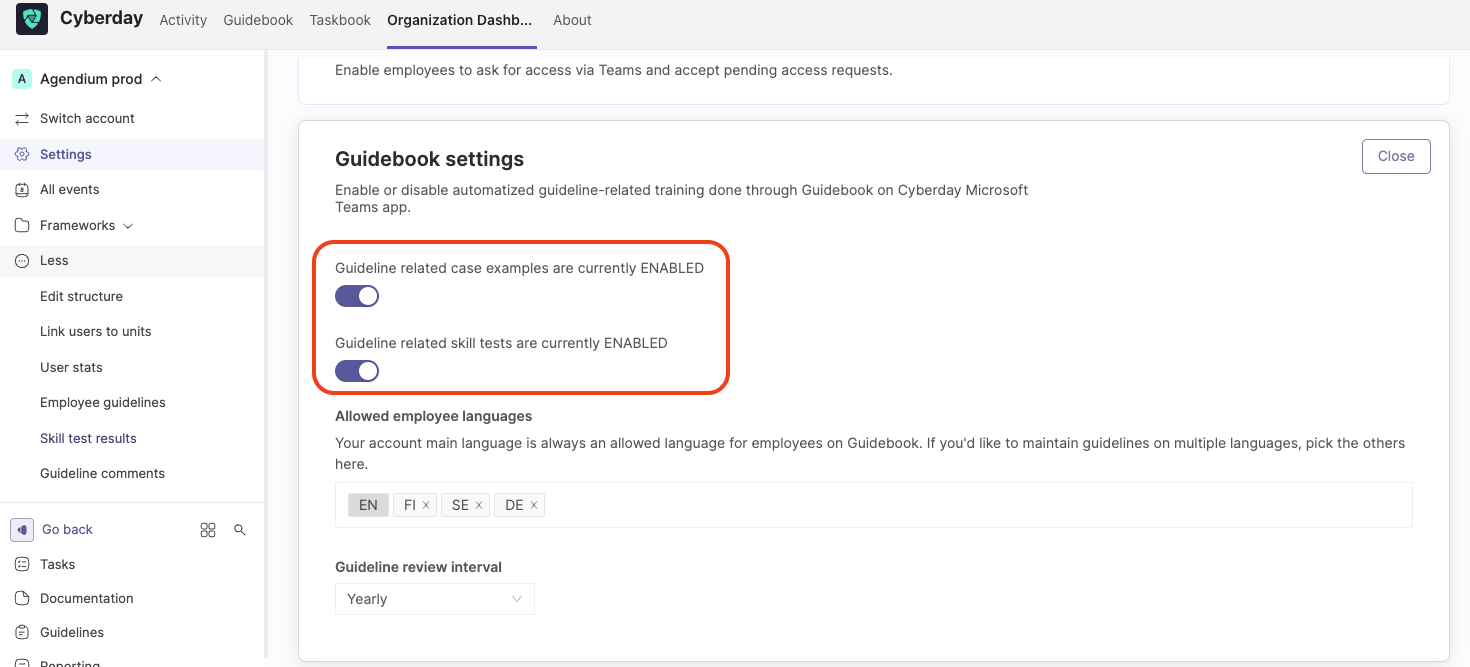Click the Guideline review interval label

tap(418, 567)
